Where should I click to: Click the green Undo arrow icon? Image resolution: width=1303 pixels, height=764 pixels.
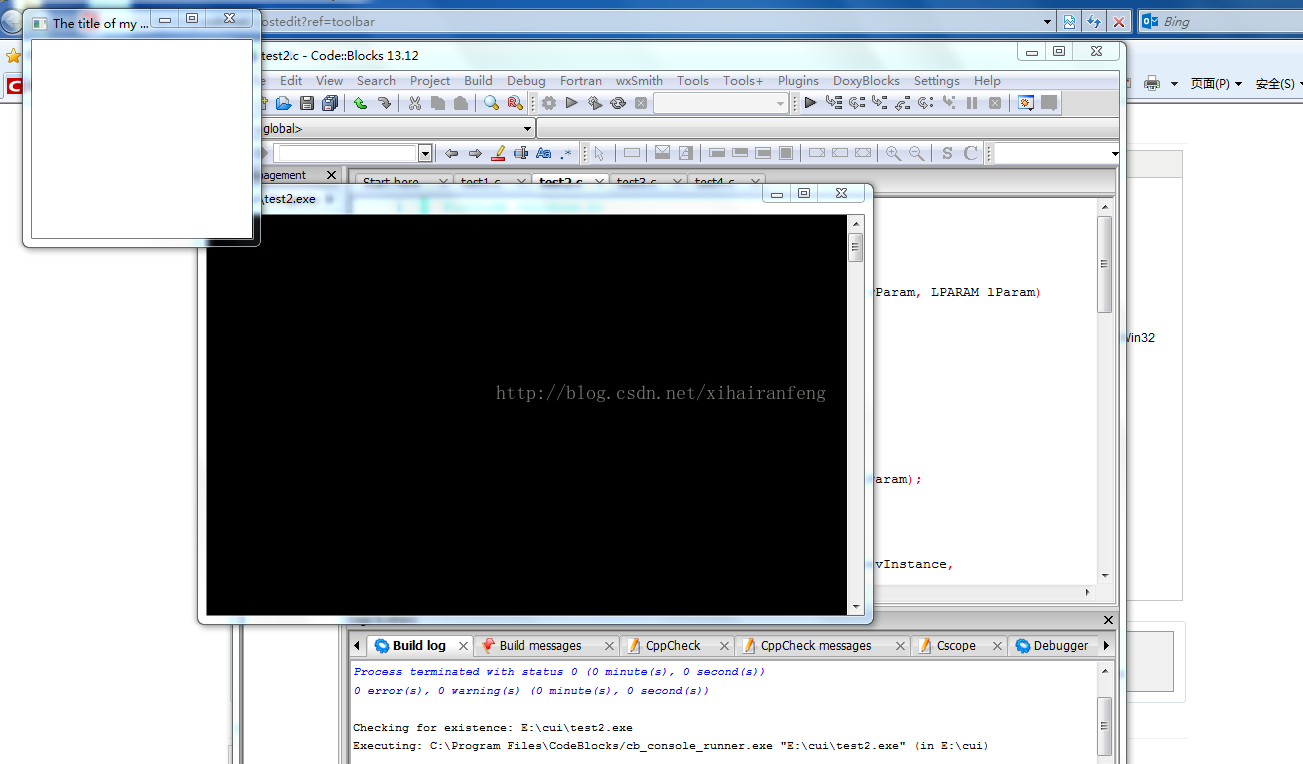click(360, 103)
